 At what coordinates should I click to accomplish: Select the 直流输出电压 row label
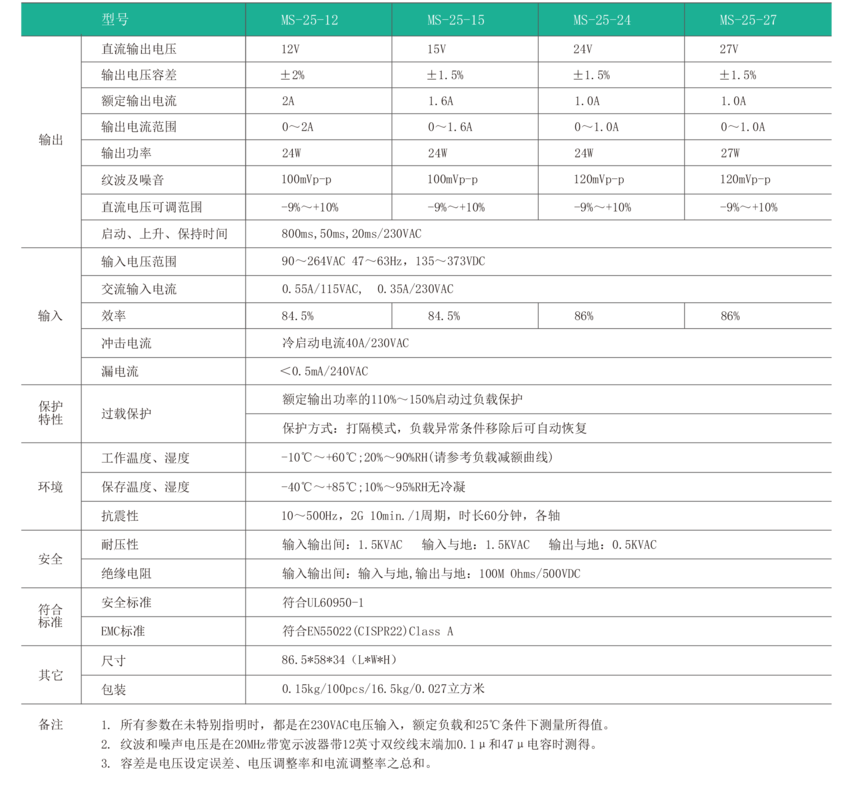[139, 49]
